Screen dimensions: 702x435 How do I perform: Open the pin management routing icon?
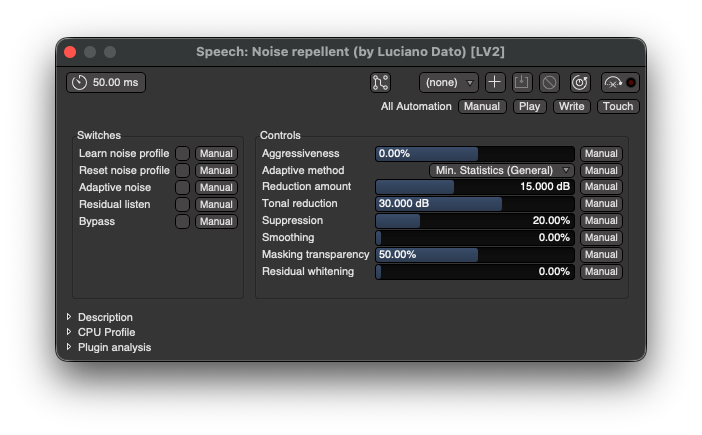coord(380,83)
